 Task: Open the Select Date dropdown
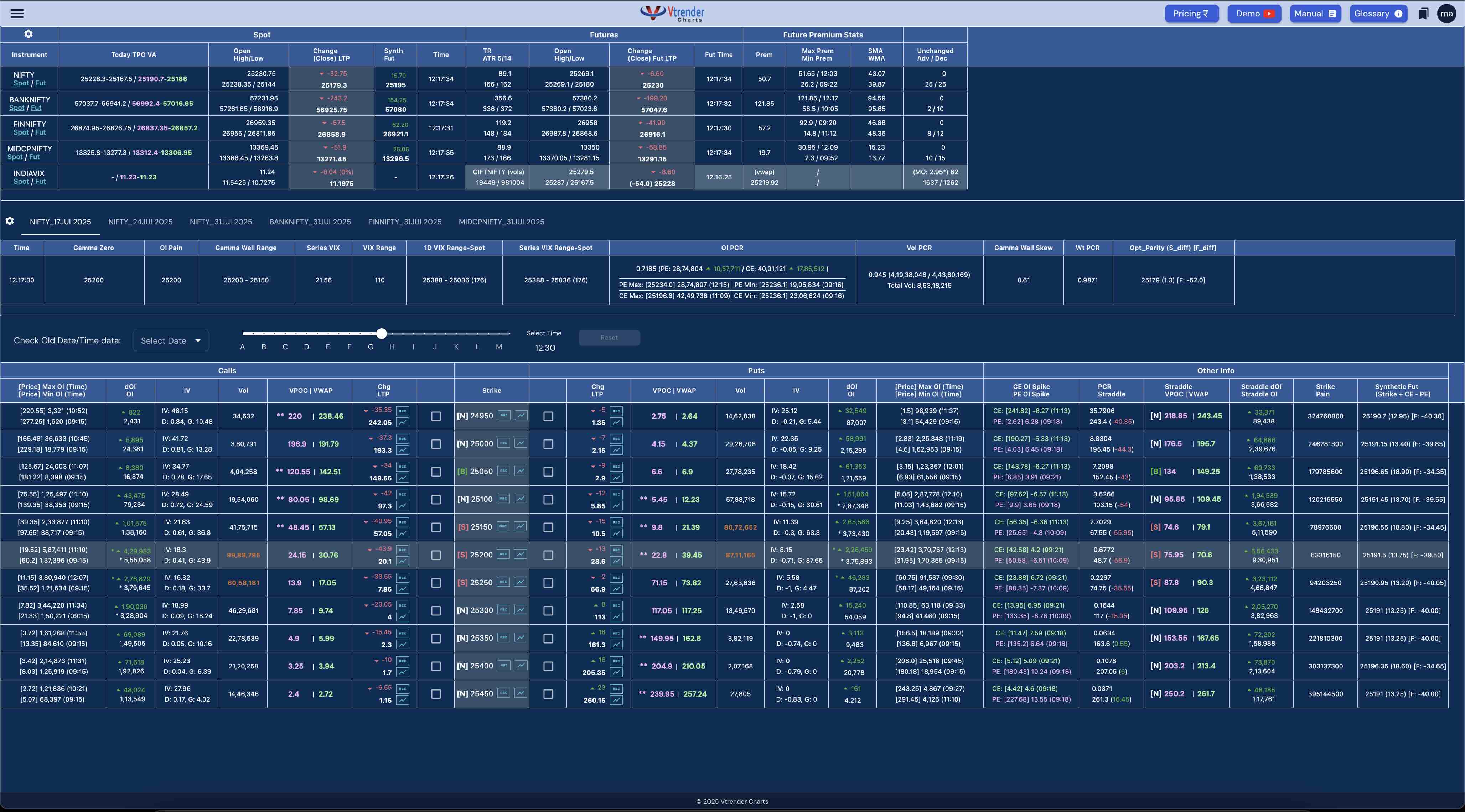171,340
